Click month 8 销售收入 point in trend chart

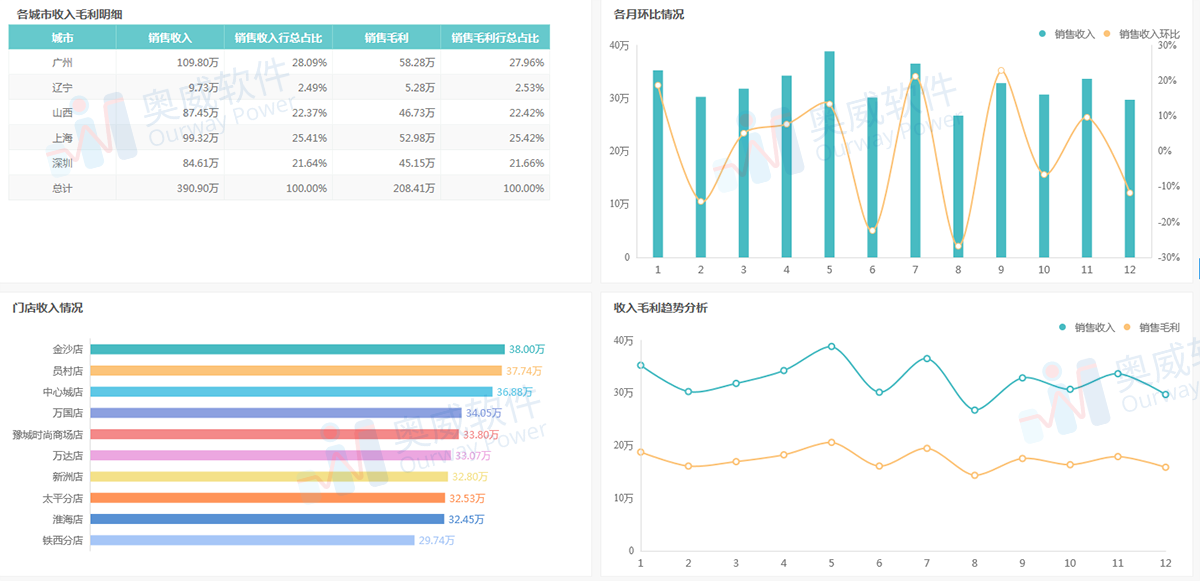pos(974,410)
